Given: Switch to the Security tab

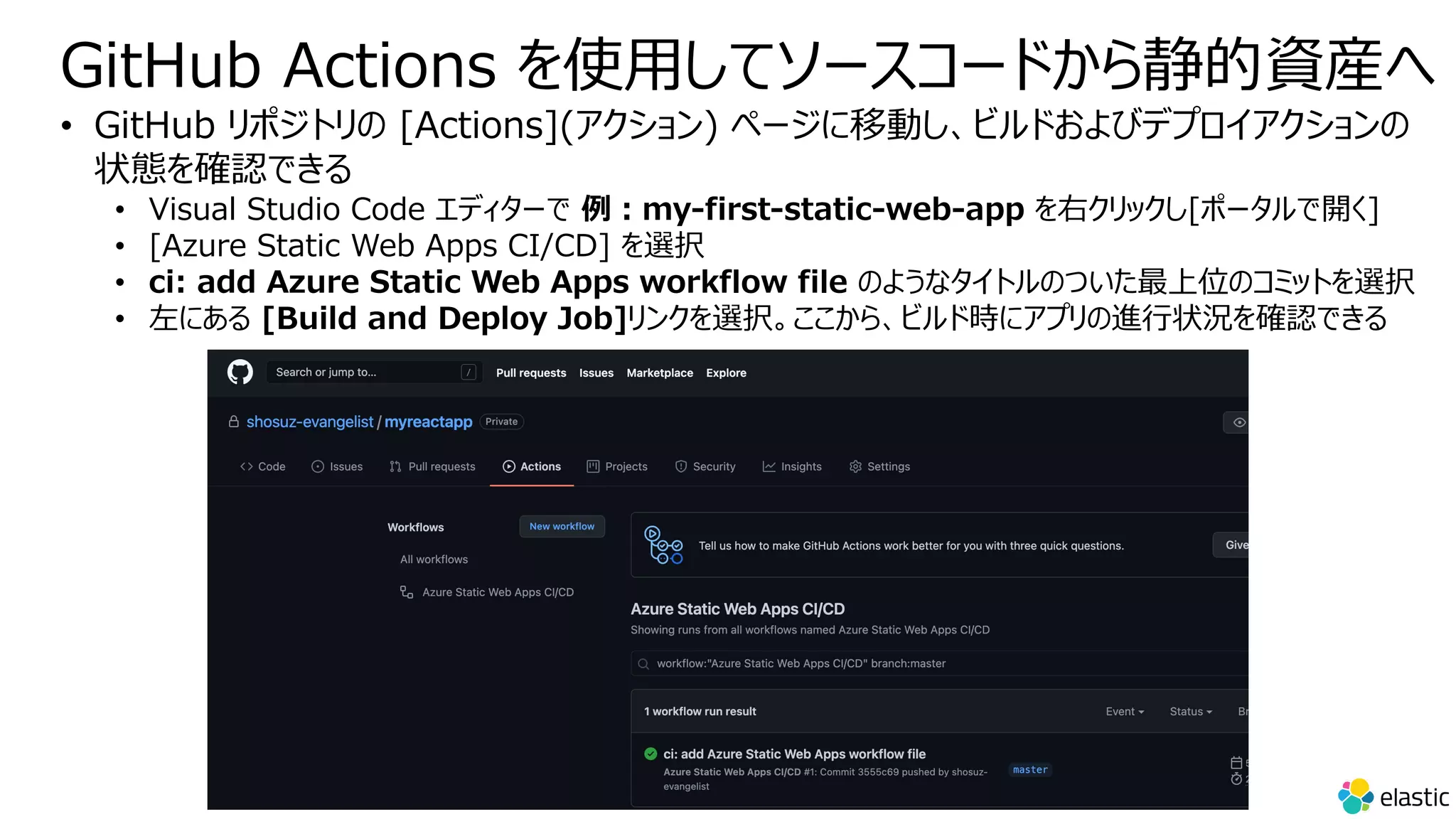Looking at the screenshot, I should pyautogui.click(x=705, y=466).
